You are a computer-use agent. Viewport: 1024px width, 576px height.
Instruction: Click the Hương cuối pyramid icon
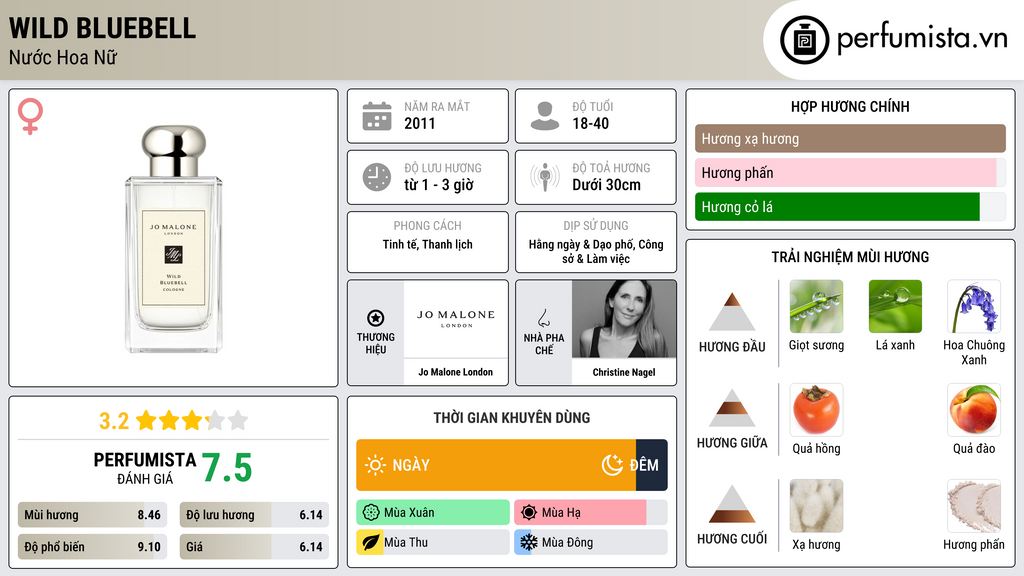click(x=732, y=504)
